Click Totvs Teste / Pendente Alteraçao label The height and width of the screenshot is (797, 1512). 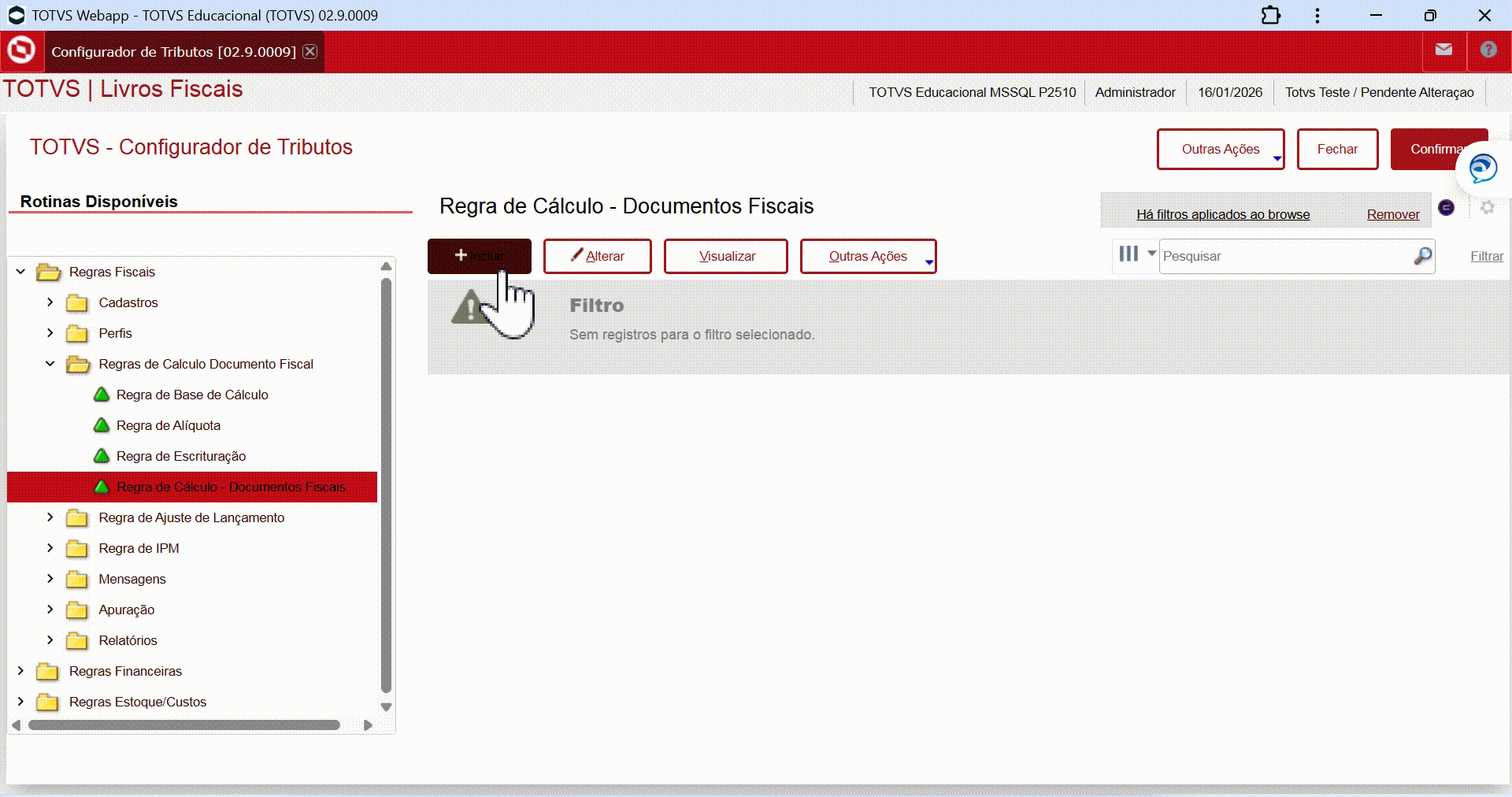coord(1380,92)
